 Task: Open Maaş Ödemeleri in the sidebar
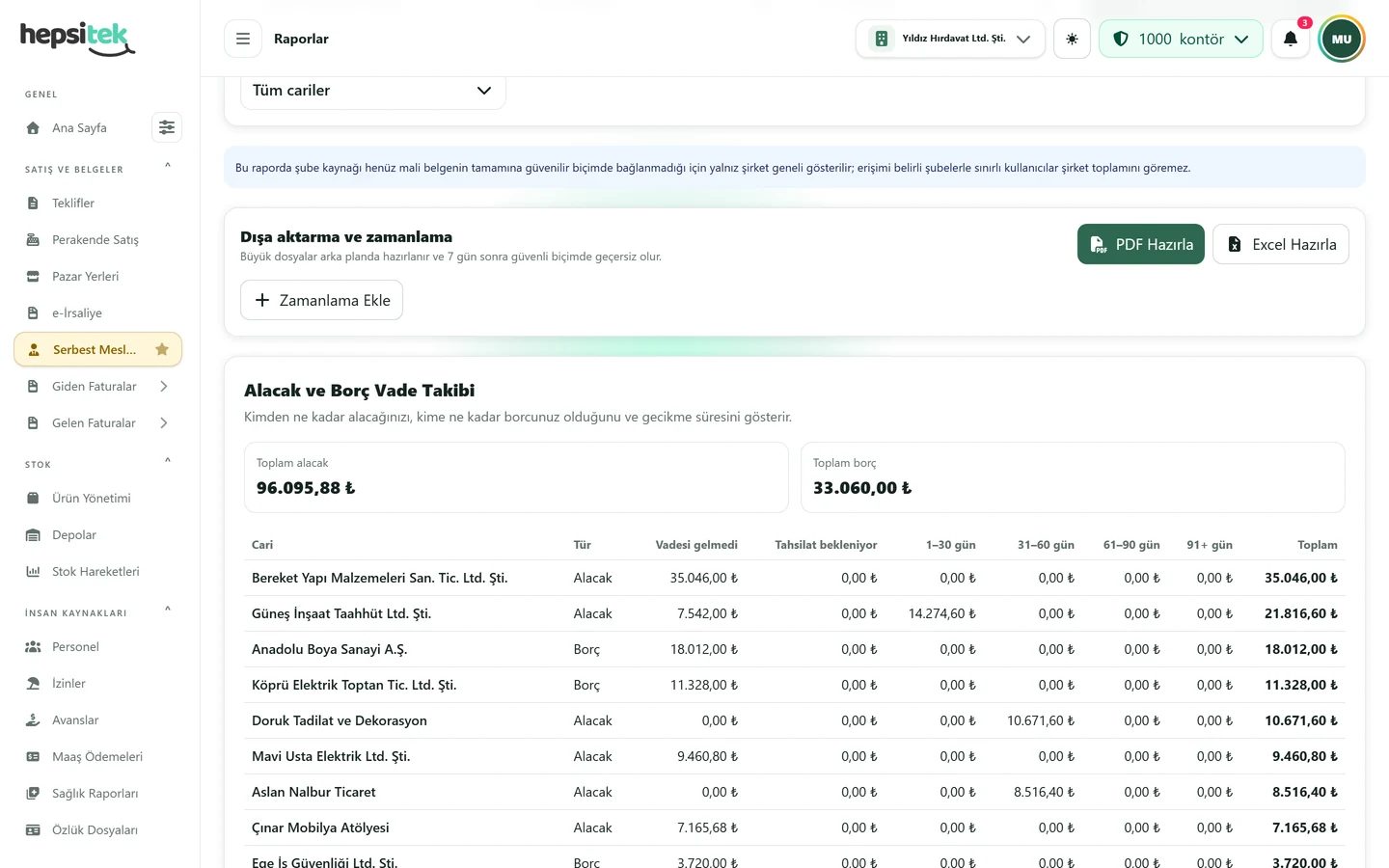(98, 756)
